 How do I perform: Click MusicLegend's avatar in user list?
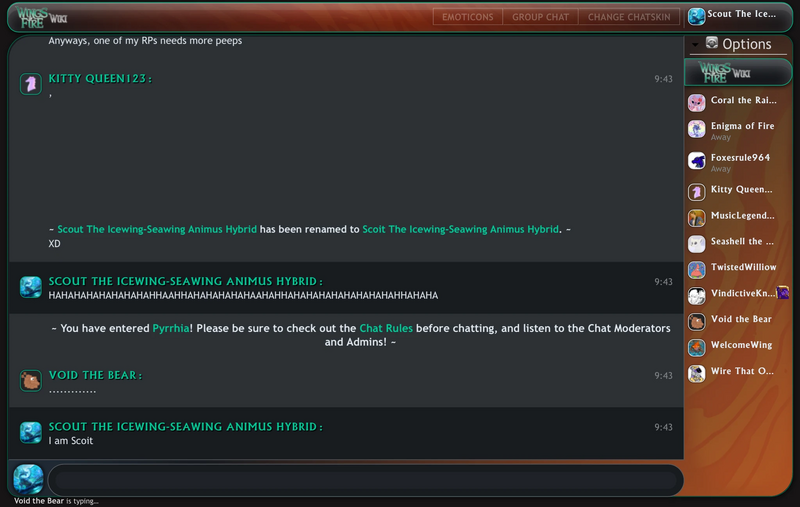point(697,217)
